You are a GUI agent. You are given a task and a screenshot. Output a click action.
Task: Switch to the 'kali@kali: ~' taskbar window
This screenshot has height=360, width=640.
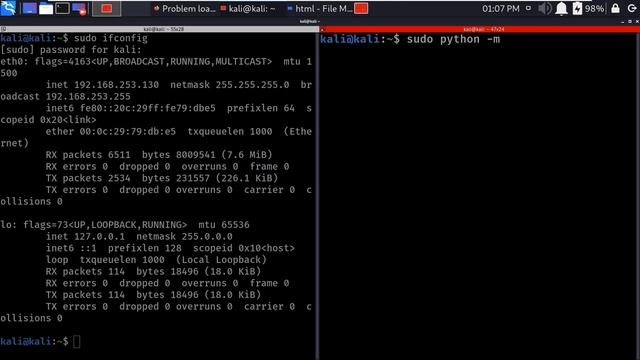click(x=248, y=9)
